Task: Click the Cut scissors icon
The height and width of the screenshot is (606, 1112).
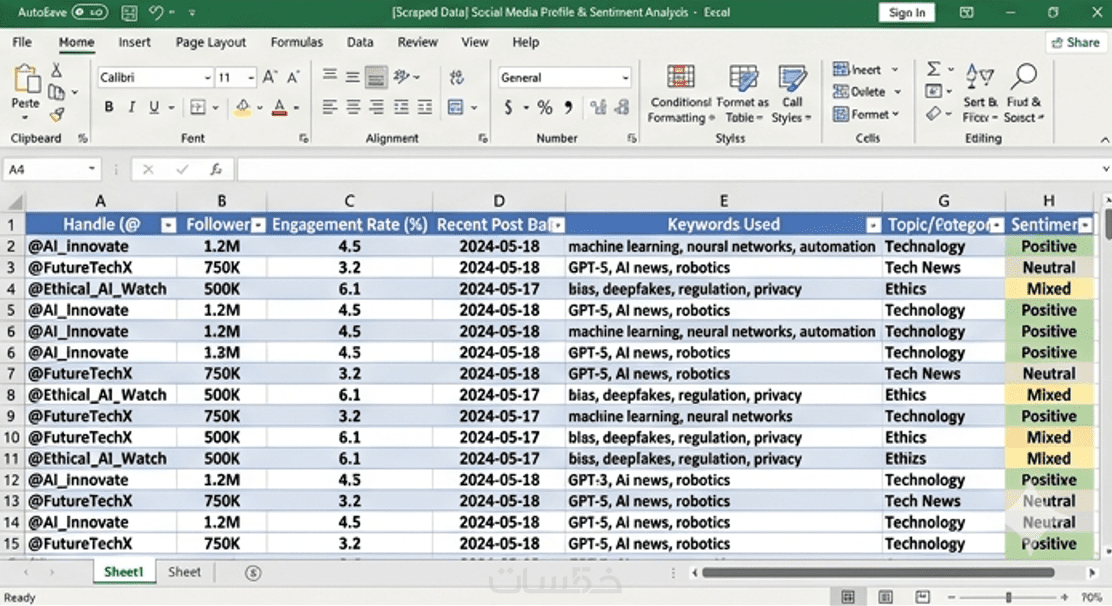Action: [x=56, y=69]
